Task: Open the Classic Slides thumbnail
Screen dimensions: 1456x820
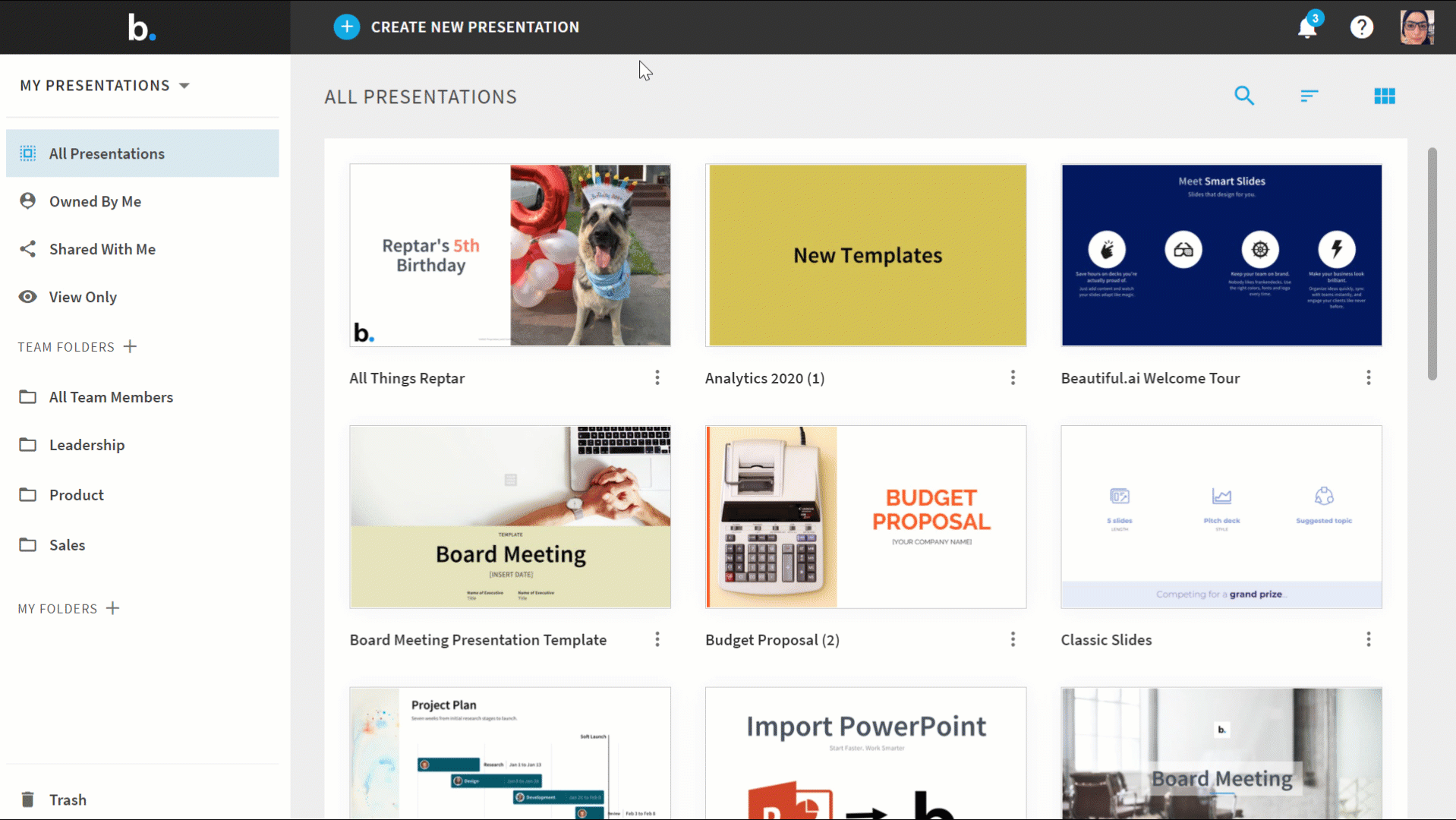Action: [x=1221, y=517]
